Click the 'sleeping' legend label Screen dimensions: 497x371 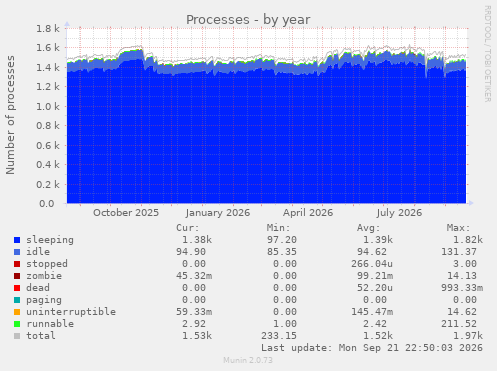click(50, 240)
